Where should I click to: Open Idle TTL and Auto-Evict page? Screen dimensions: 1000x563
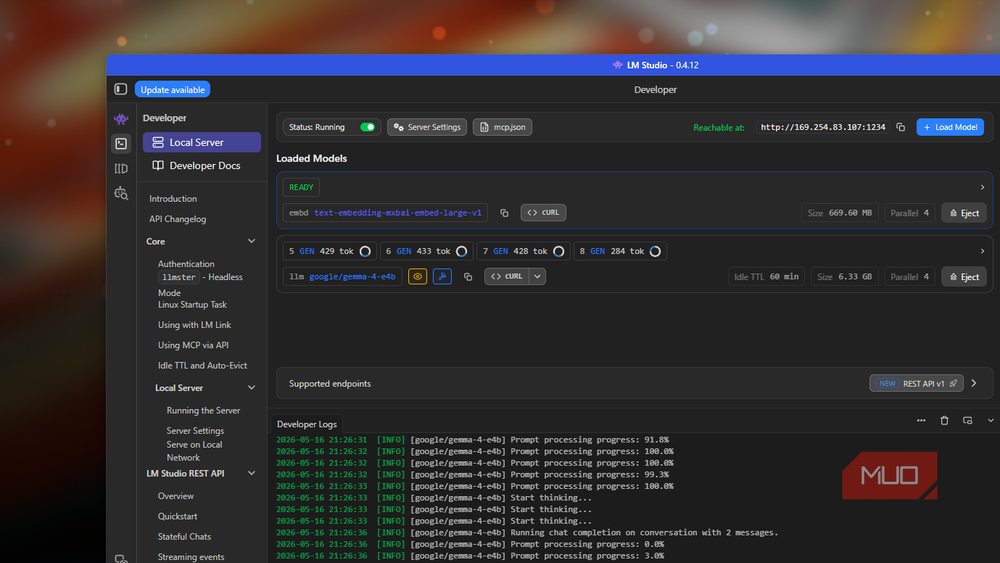tap(202, 365)
